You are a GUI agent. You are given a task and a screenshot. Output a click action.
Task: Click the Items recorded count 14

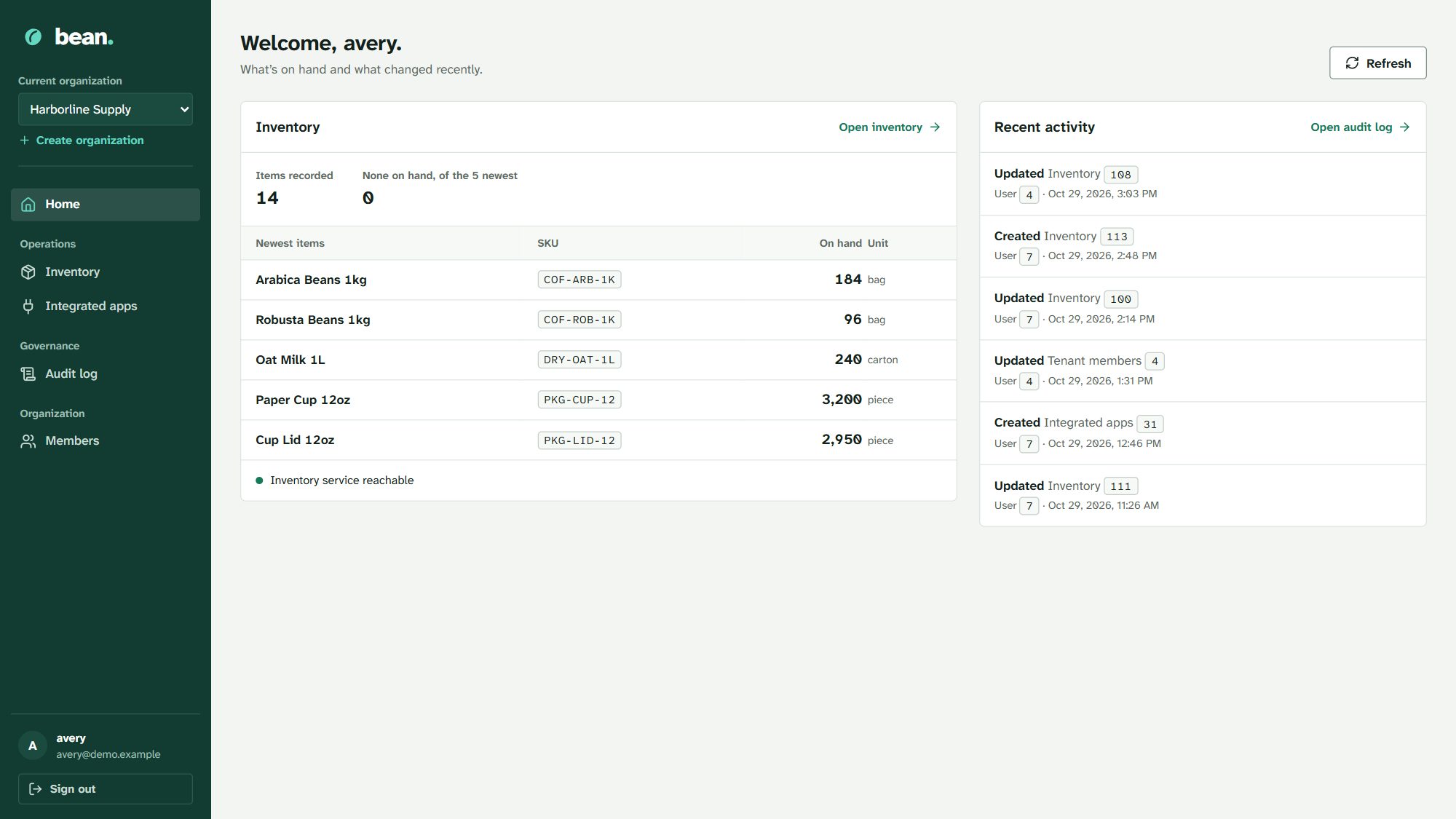[267, 198]
